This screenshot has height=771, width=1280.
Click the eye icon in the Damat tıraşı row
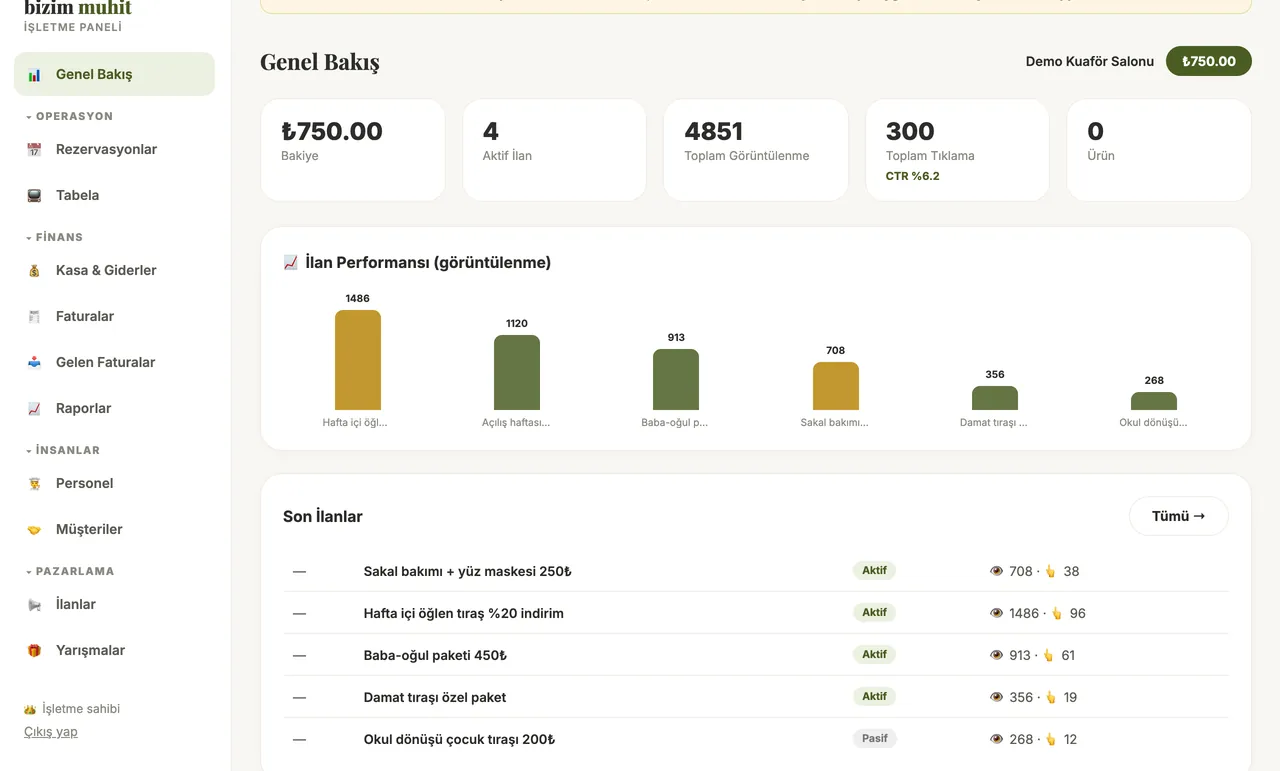(996, 697)
